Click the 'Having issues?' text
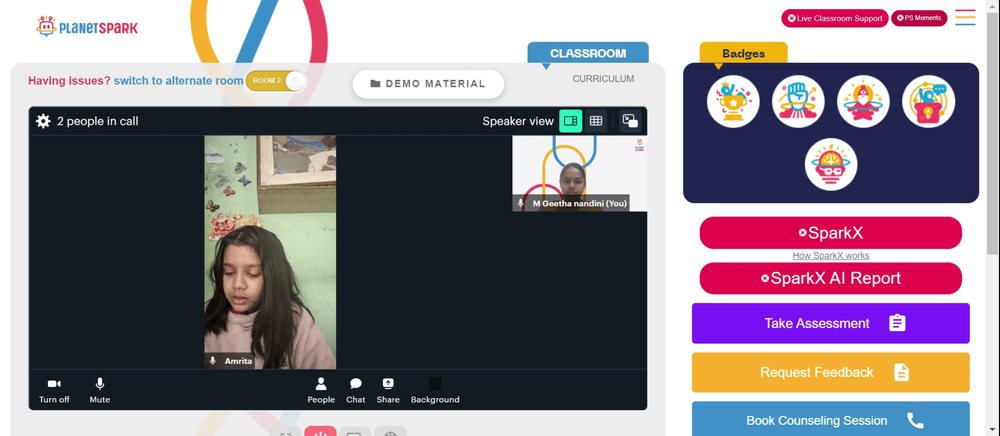Screen dimensions: 1000x436 pos(69,81)
